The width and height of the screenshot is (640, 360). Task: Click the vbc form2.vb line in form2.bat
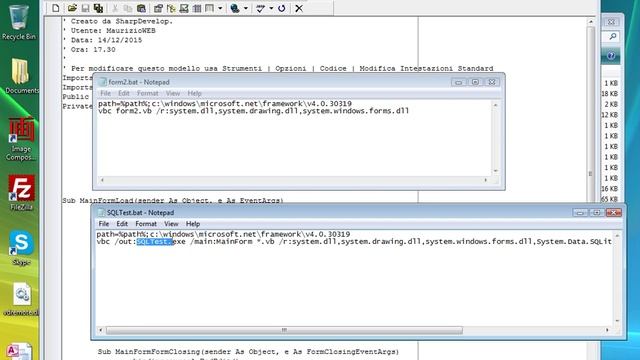(253, 111)
